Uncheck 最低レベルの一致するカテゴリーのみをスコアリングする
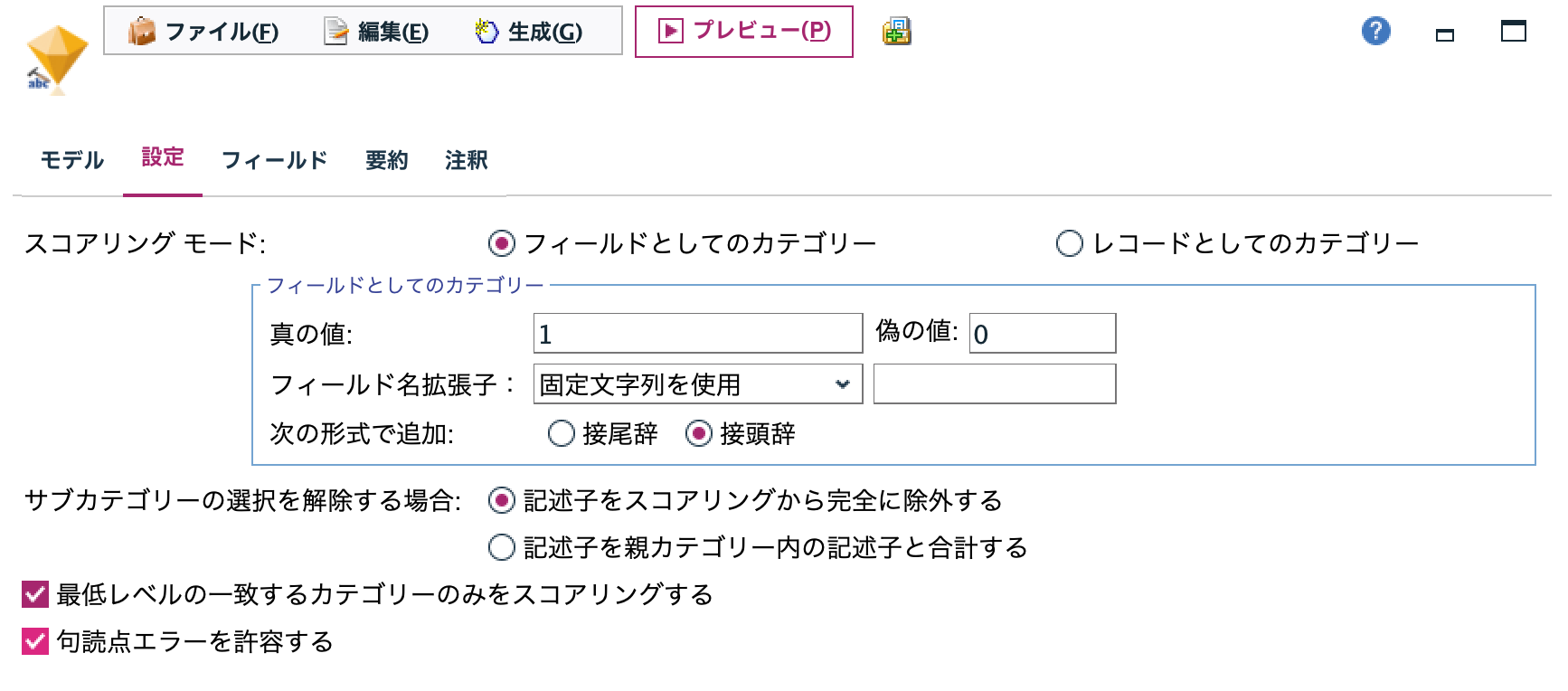1568x691 pixels. coord(34,595)
